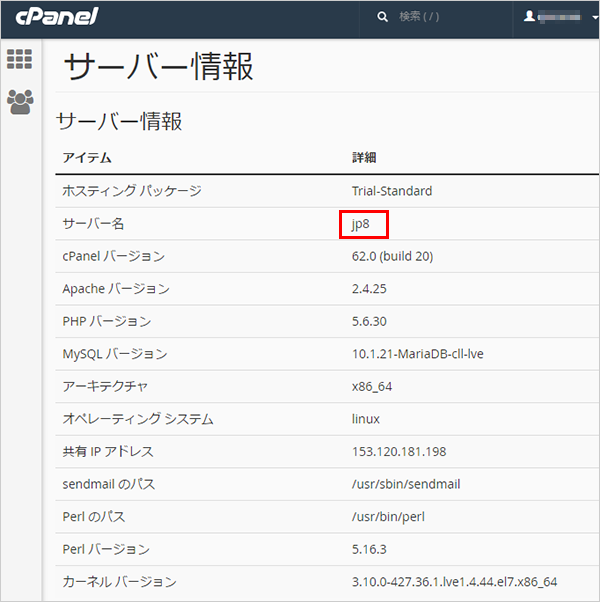600x602 pixels.
Task: Expand the user menu dropdown caret
Action: (x=594, y=18)
